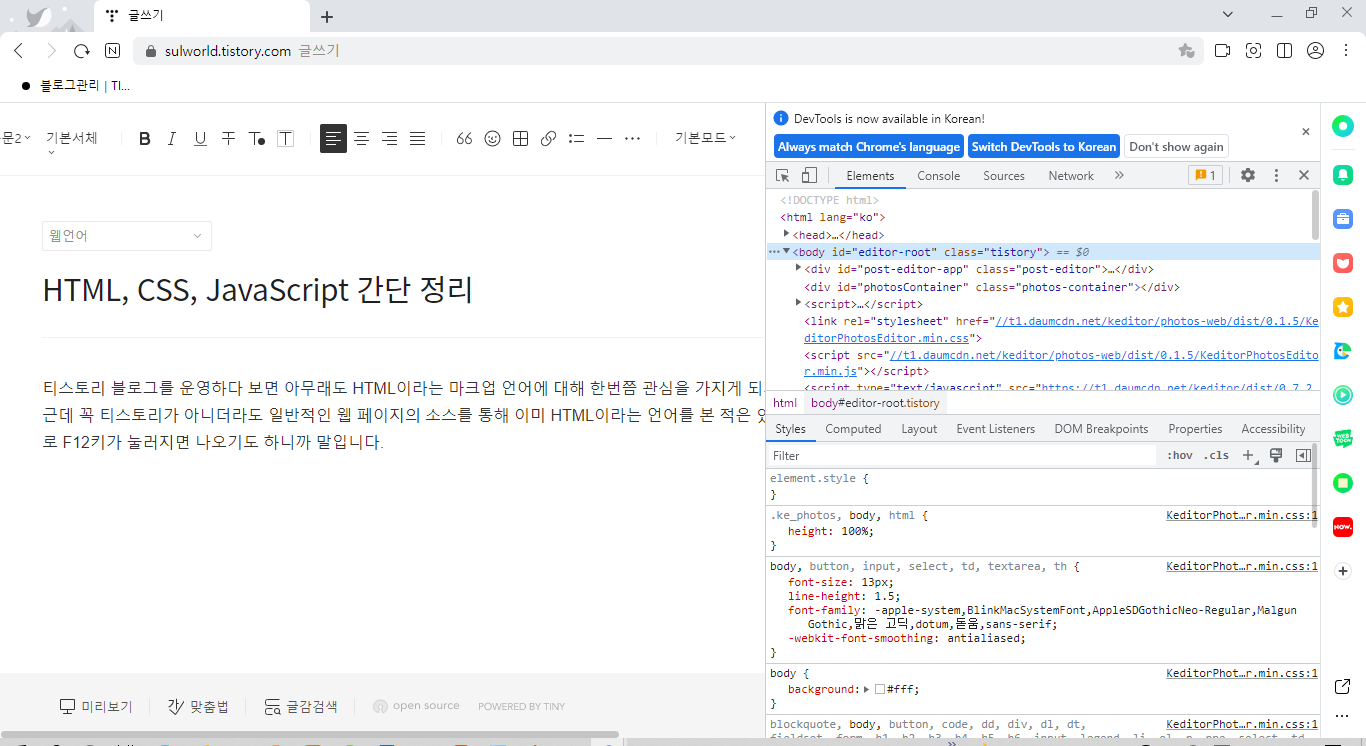Dismiss the DevTools language notification
The width and height of the screenshot is (1366, 746).
[1305, 131]
